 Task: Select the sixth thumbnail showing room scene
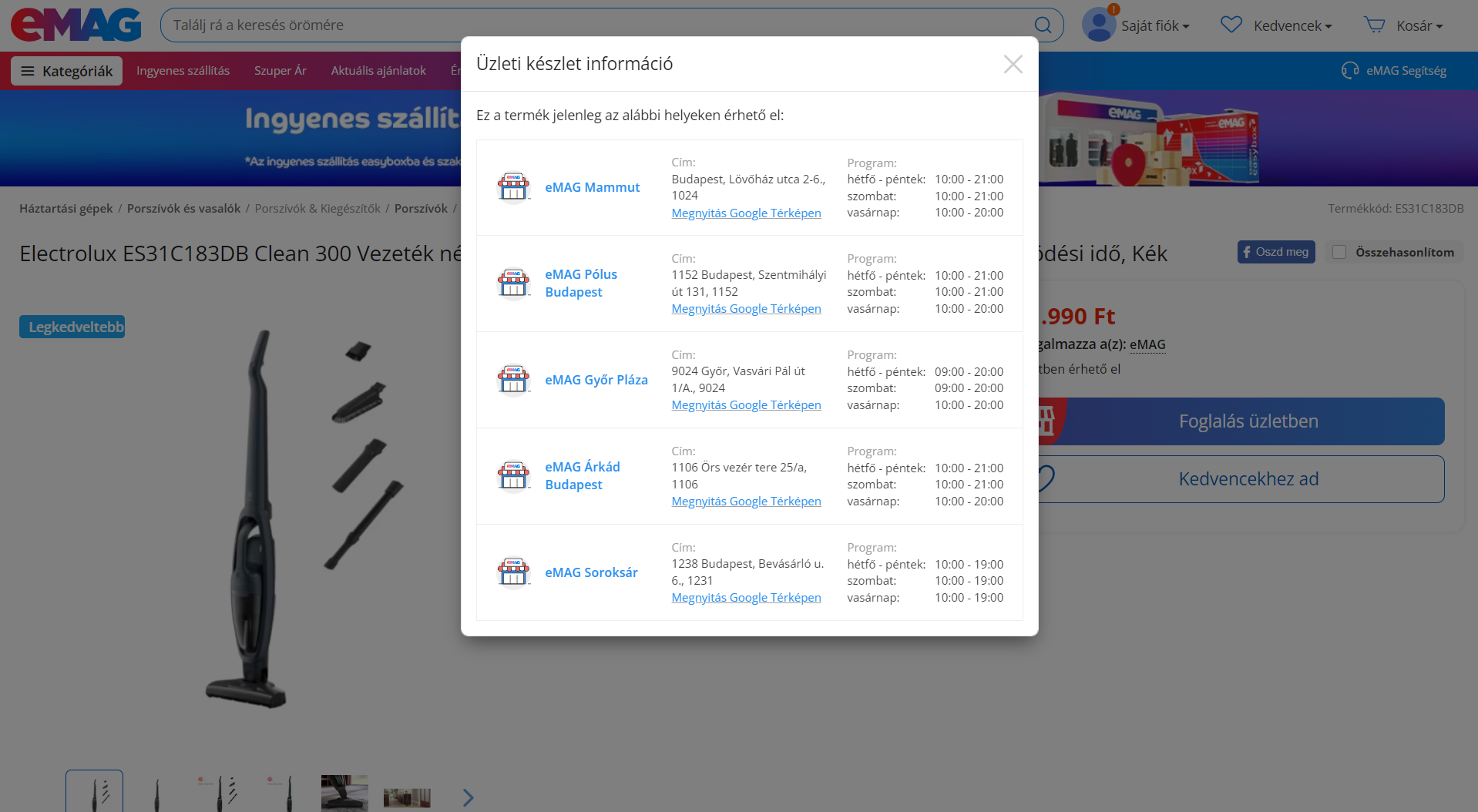tap(407, 797)
